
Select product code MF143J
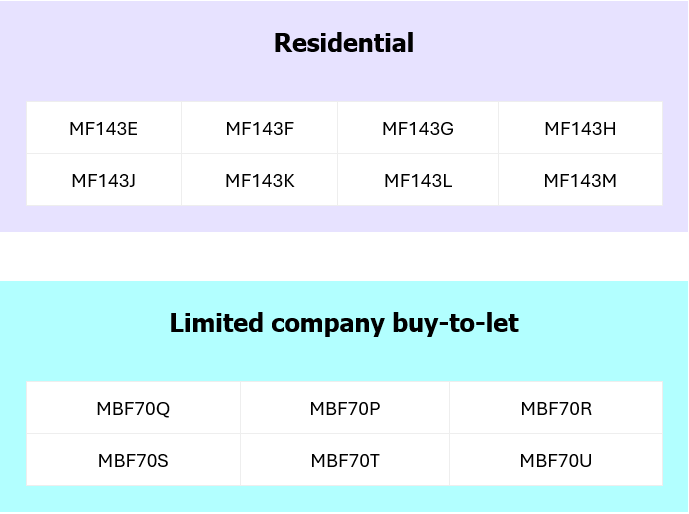click(x=104, y=180)
